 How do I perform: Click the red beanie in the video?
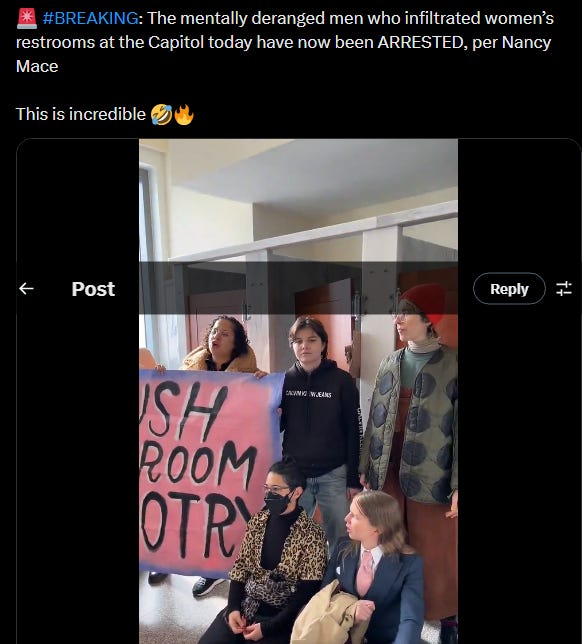424,301
